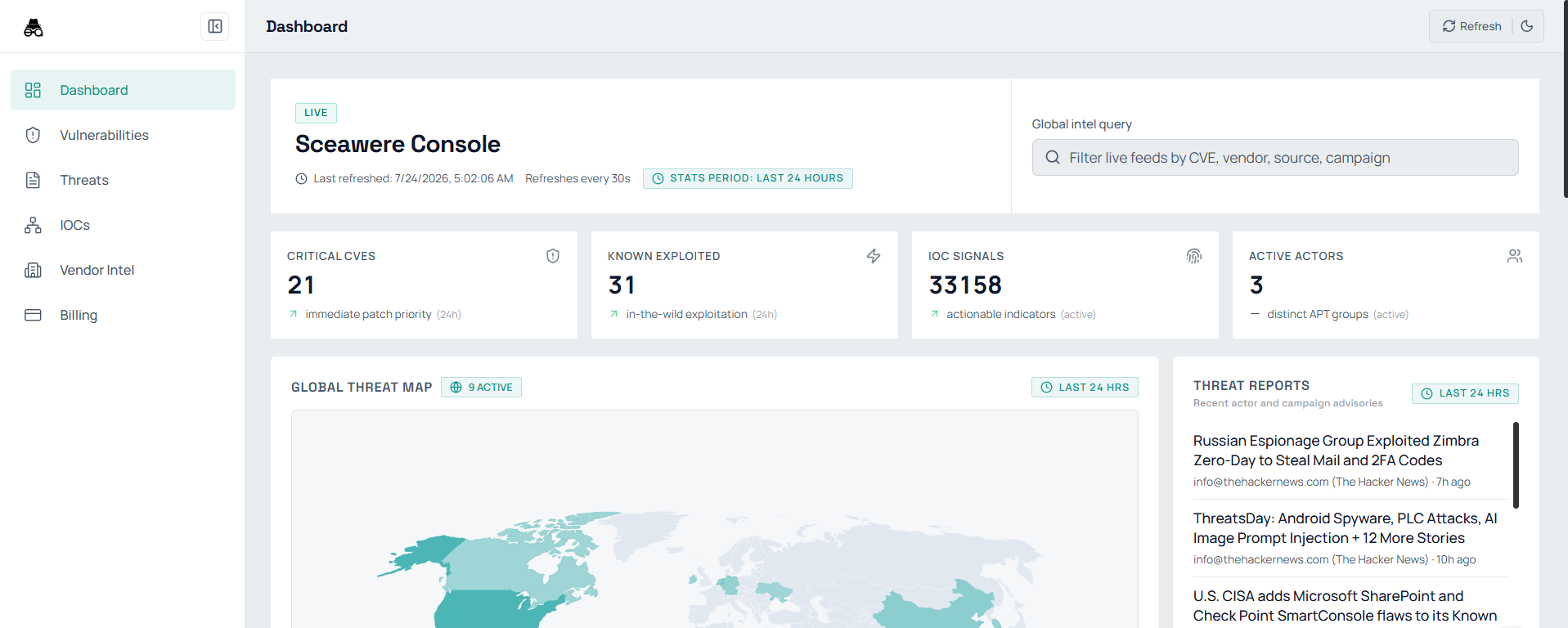Click the shield icon beside Vulnerabilities
Viewport: 1568px width, 628px height.
coord(33,135)
